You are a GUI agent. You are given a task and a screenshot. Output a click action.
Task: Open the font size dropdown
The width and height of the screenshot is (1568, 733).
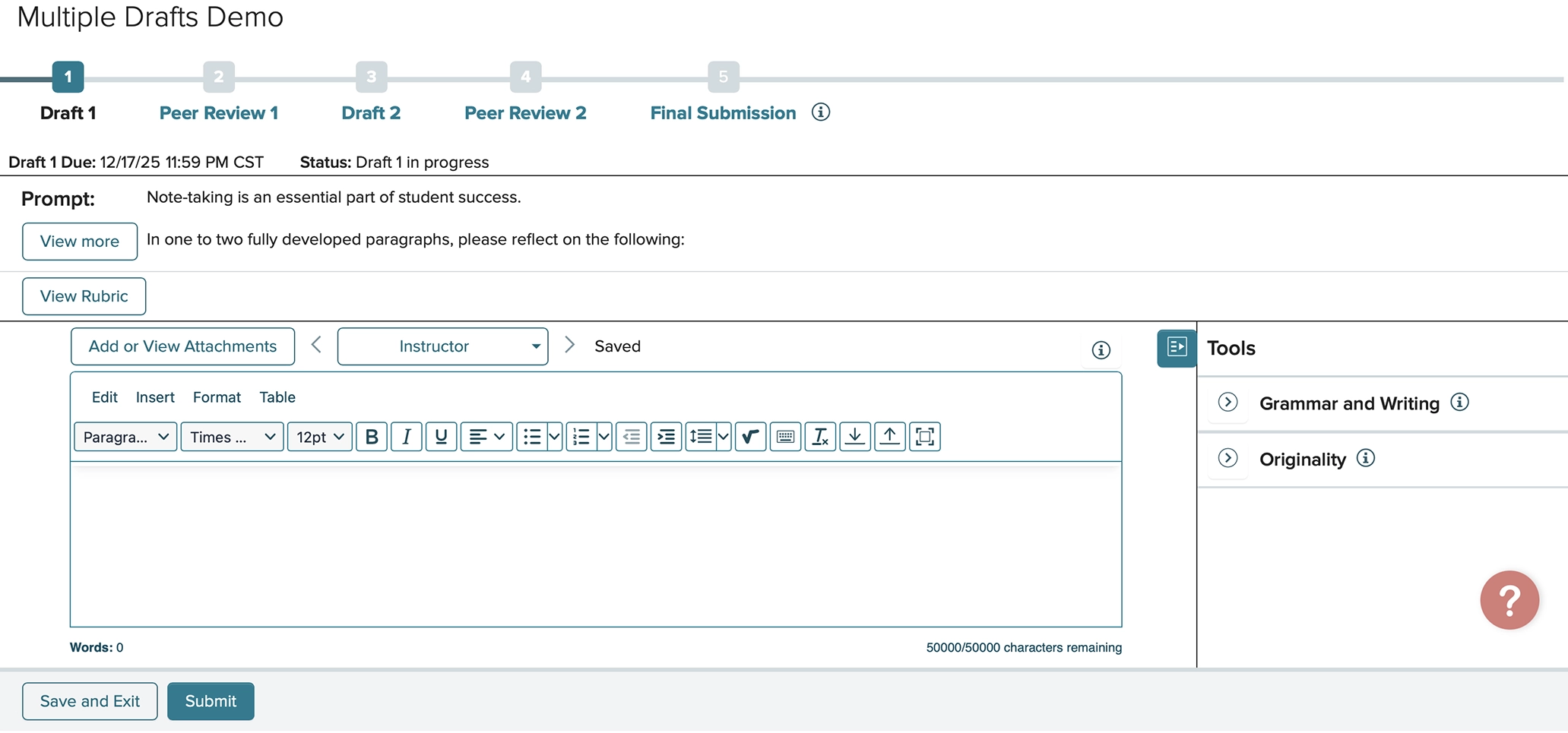[319, 437]
